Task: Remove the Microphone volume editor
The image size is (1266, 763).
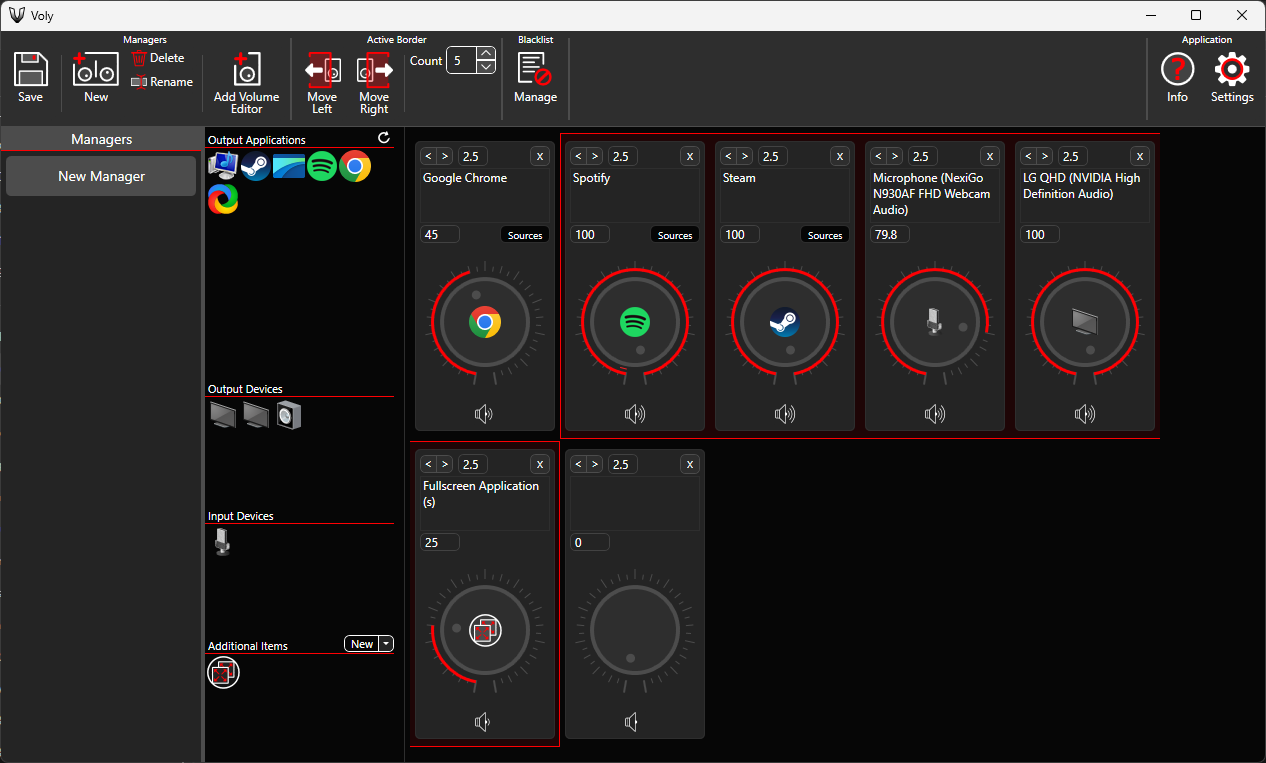Action: (990, 156)
